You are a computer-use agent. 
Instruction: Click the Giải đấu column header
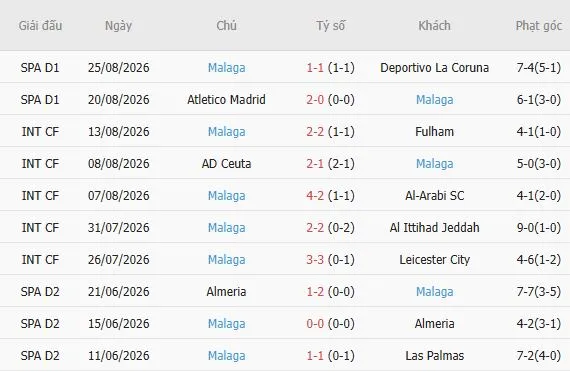(40, 26)
